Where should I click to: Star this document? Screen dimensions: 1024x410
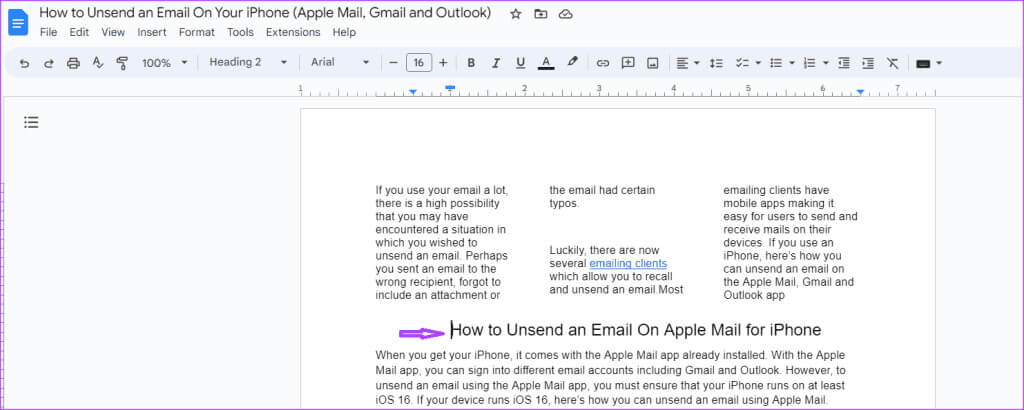click(515, 14)
